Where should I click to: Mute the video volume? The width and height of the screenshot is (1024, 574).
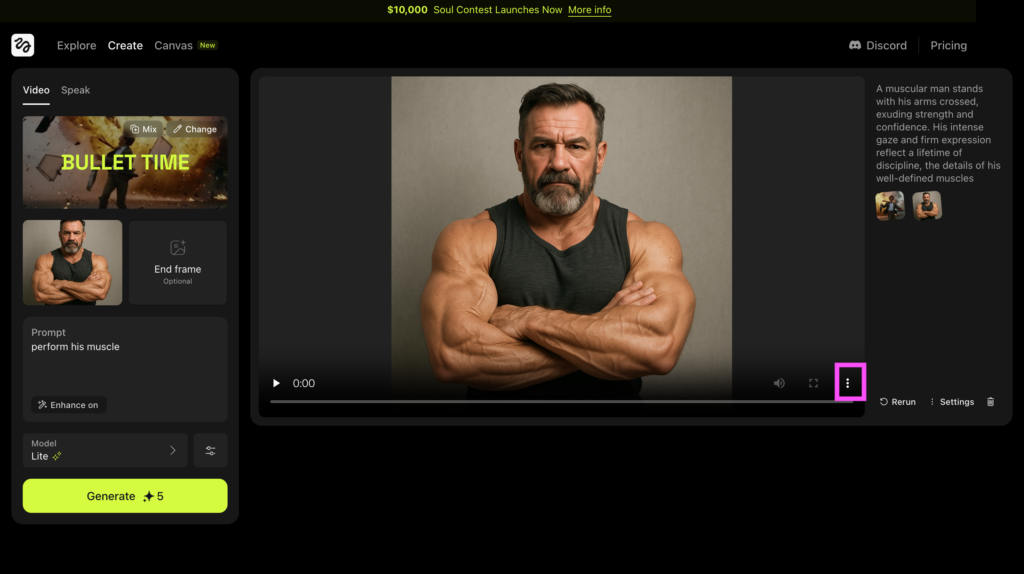pyautogui.click(x=779, y=383)
